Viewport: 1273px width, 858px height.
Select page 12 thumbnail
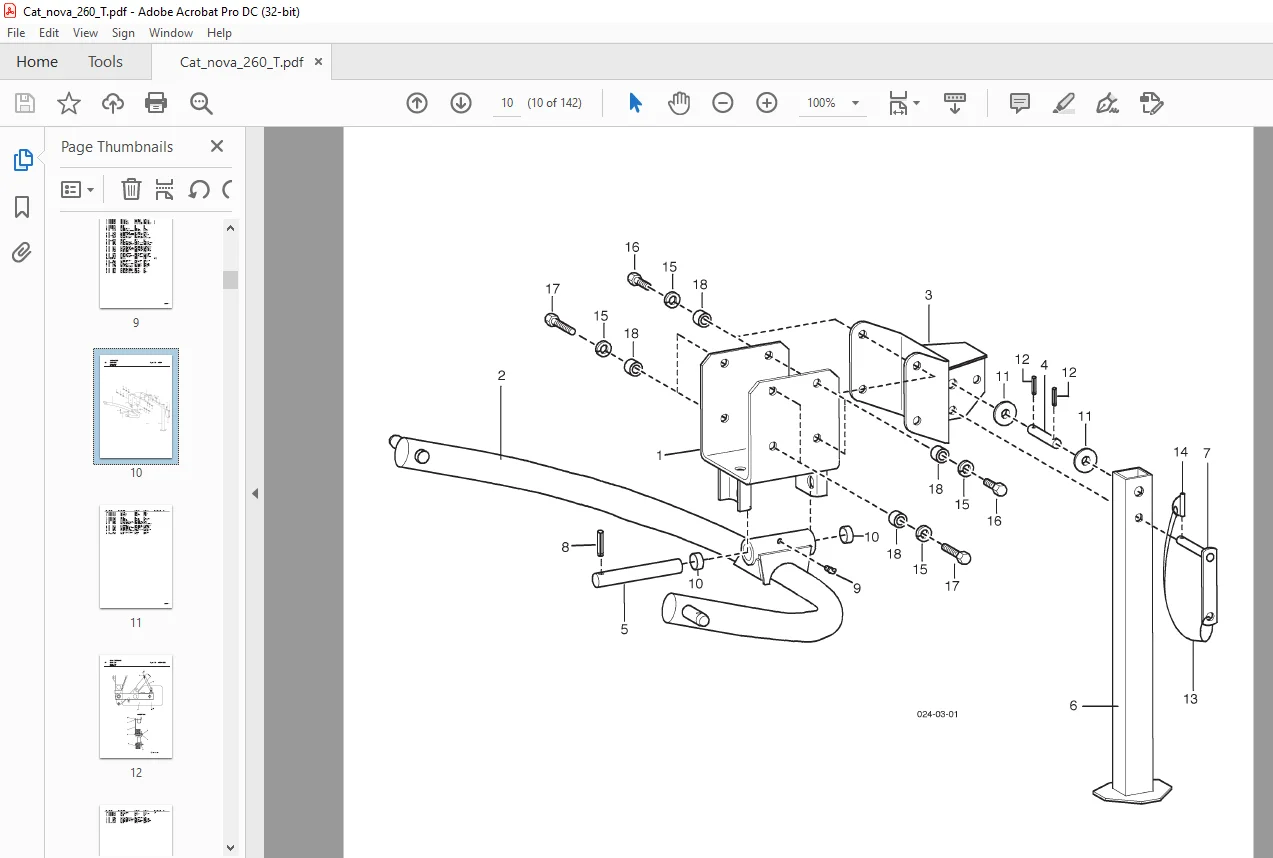coord(136,707)
